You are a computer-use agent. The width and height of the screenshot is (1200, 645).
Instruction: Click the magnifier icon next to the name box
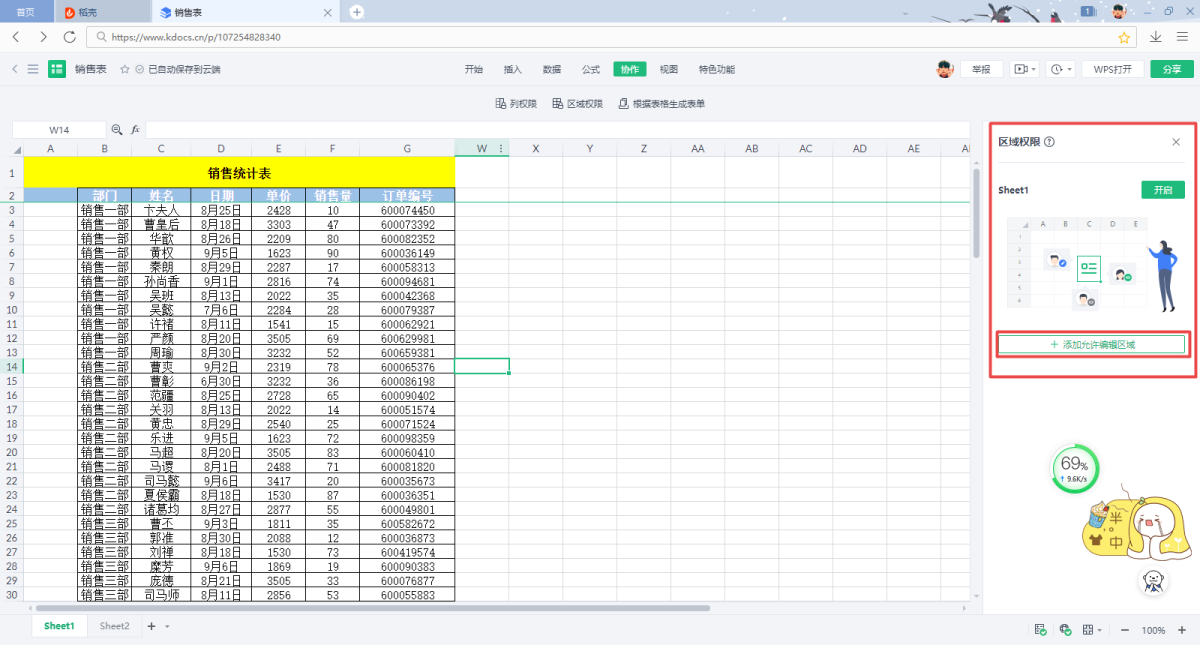117,130
